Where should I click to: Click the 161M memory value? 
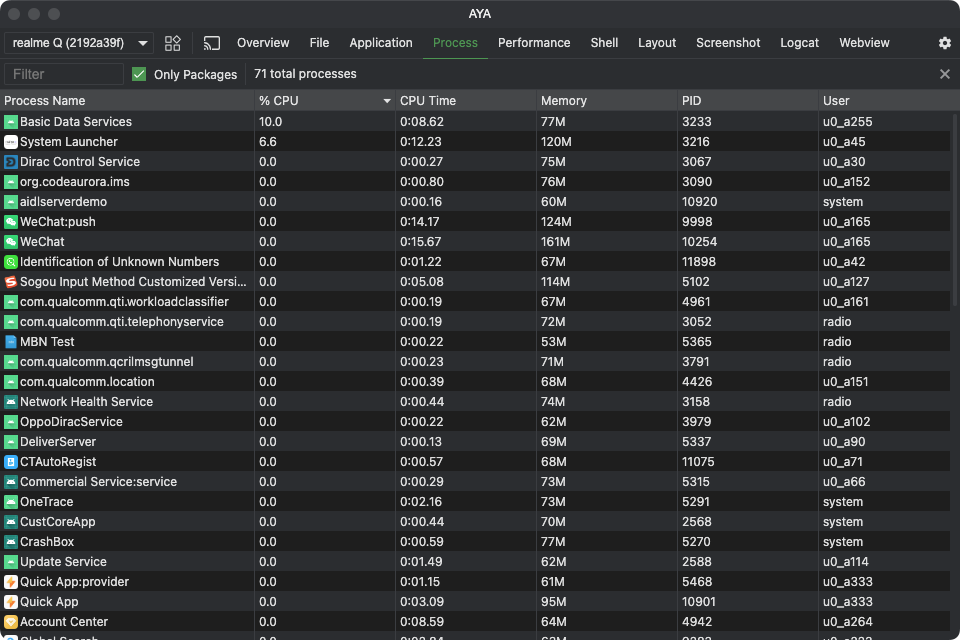point(555,242)
